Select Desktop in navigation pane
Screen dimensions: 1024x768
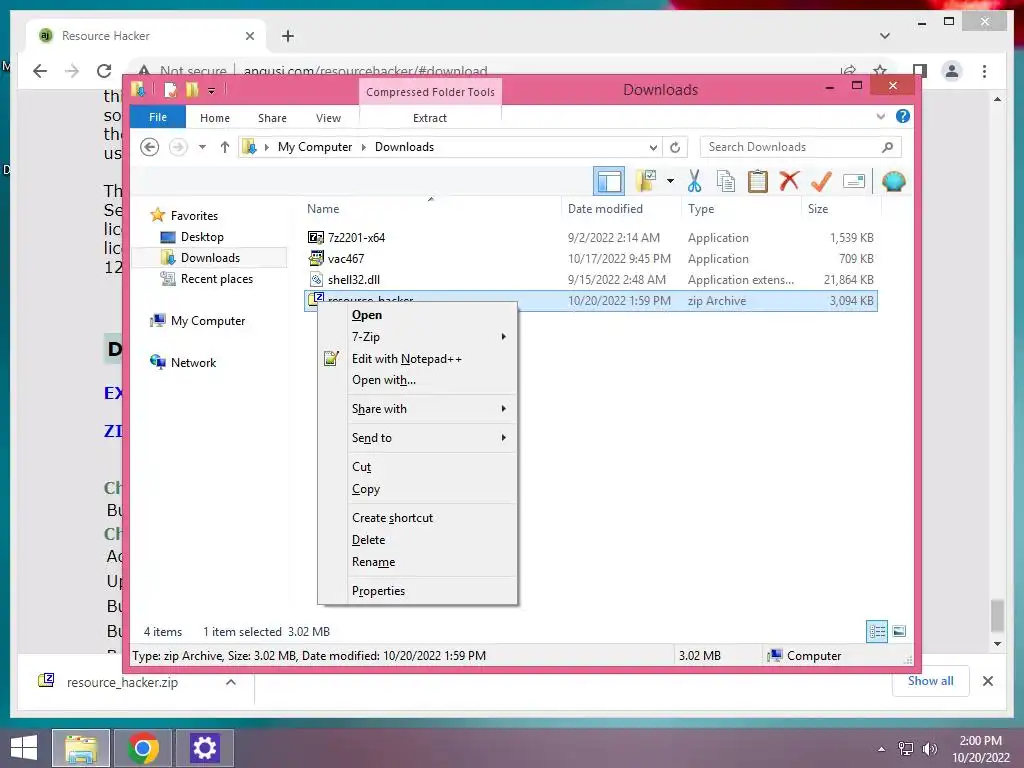pos(202,237)
